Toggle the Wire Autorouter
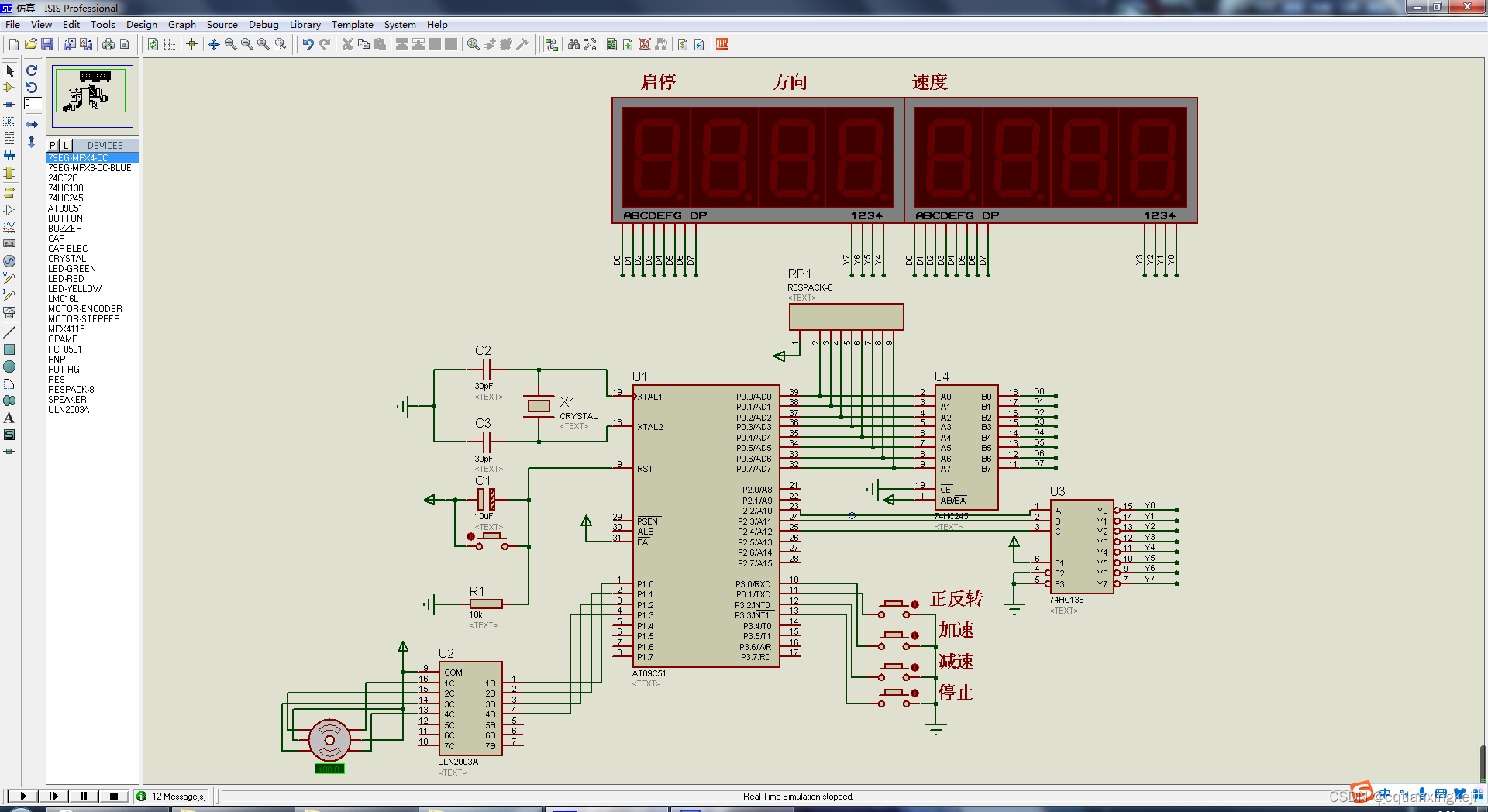 551,44
